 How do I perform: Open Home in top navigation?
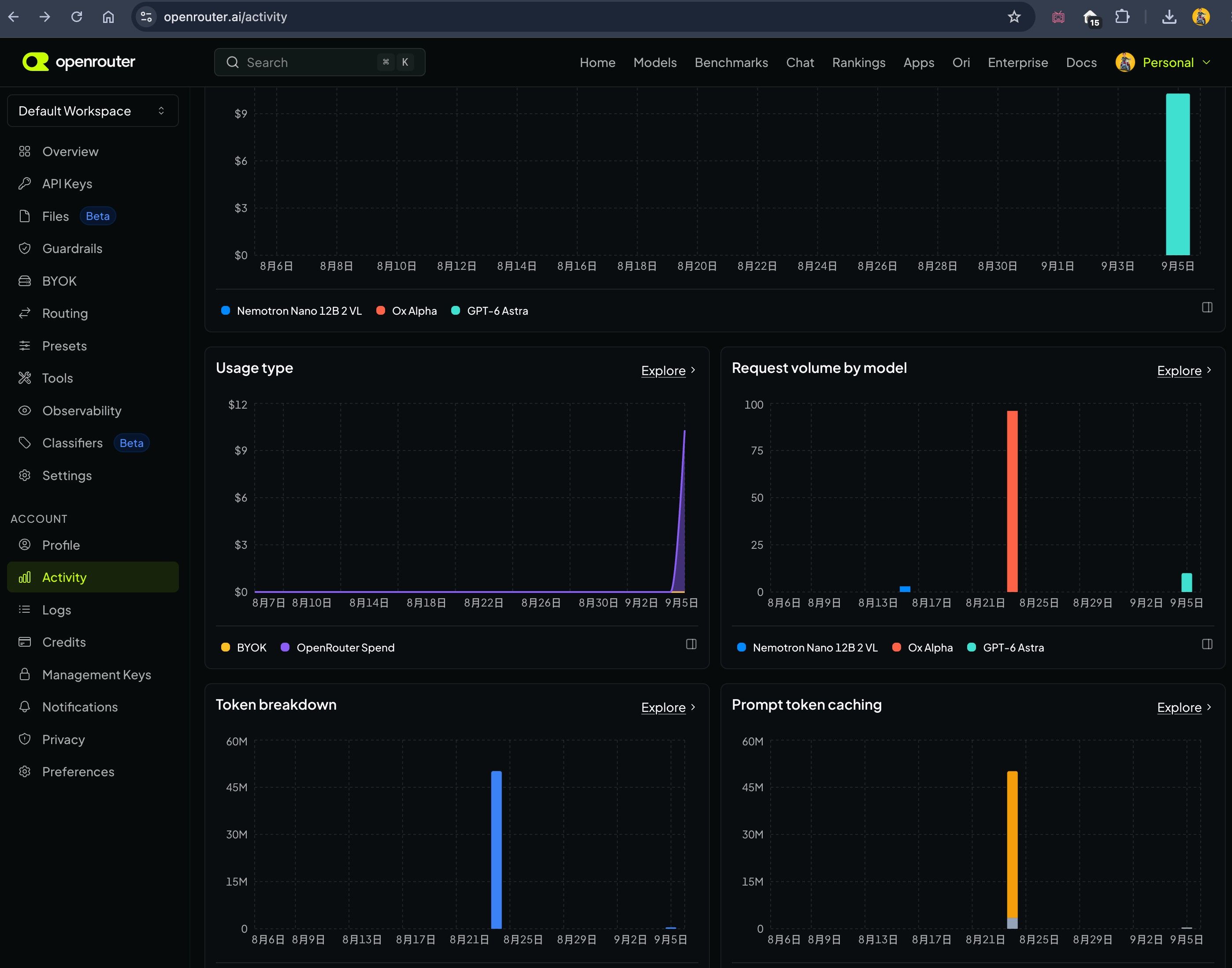click(x=597, y=62)
